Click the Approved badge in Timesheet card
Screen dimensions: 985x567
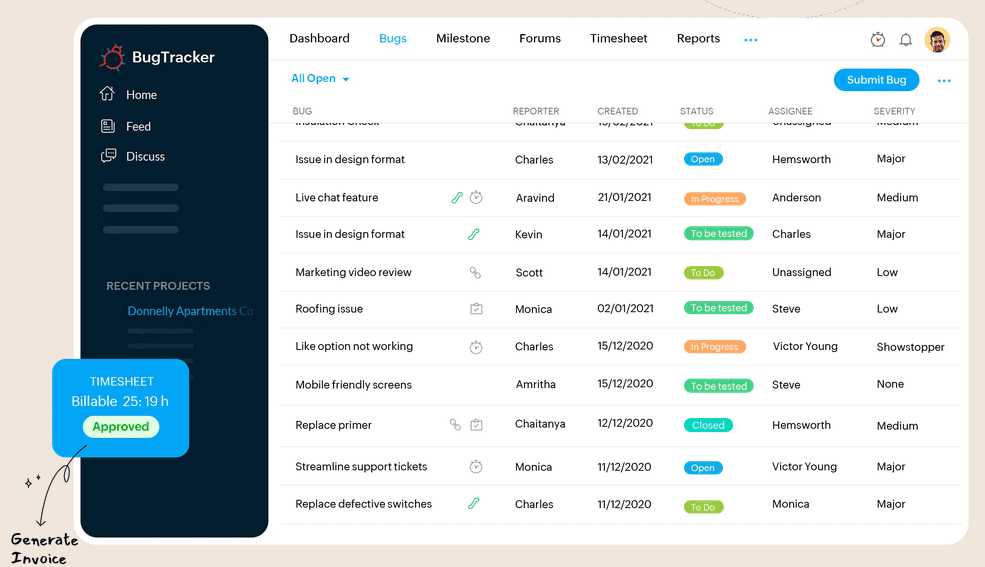[121, 426]
